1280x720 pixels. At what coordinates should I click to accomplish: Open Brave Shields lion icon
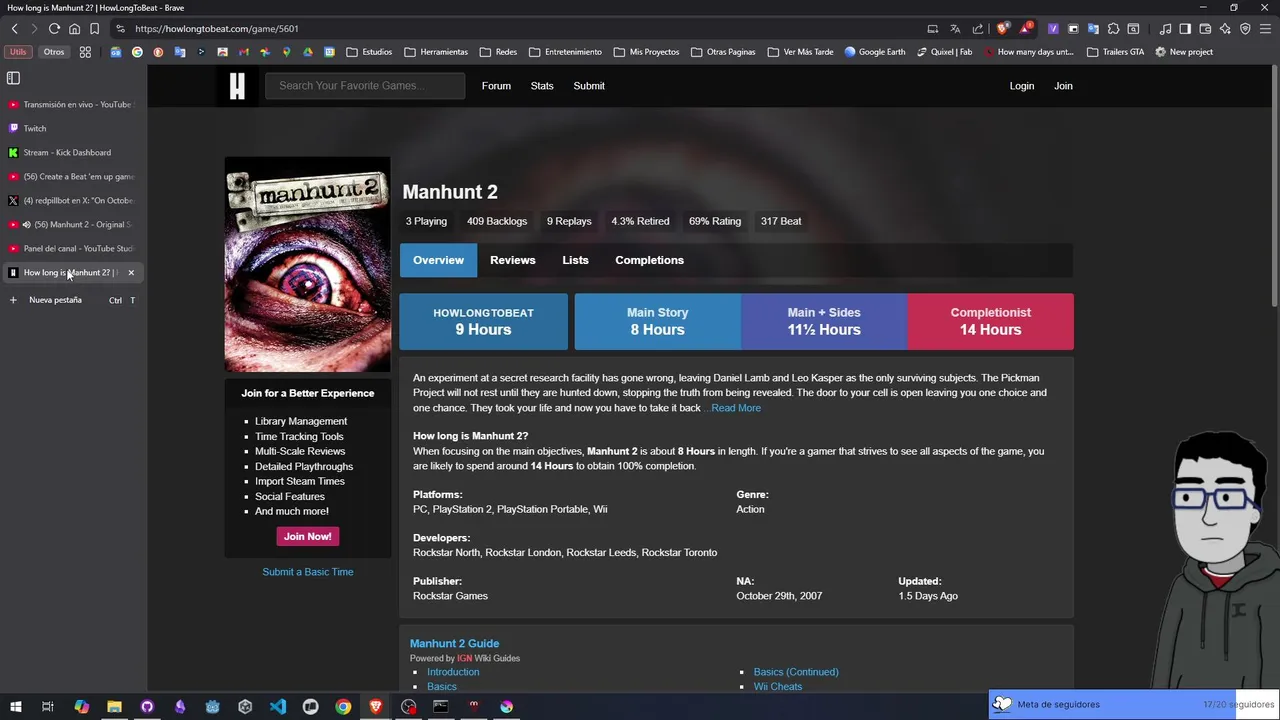1002,29
